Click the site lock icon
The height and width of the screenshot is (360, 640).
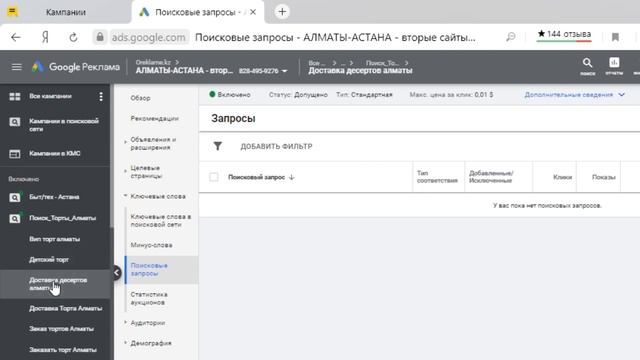[100, 37]
